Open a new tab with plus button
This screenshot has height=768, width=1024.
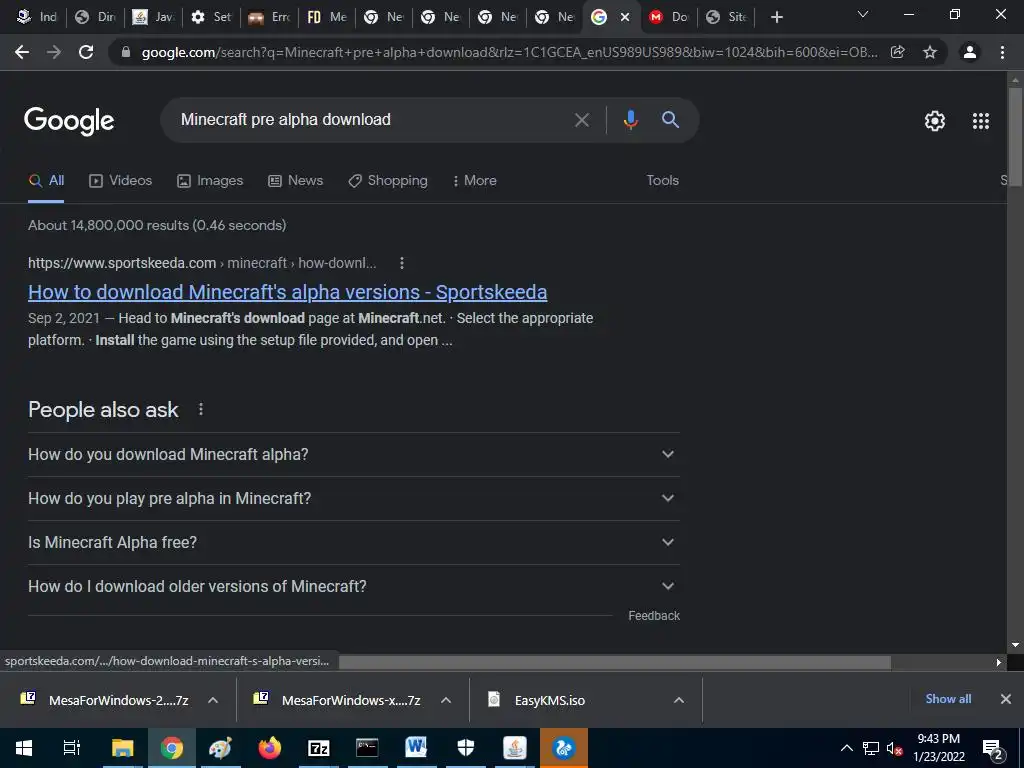click(x=776, y=17)
